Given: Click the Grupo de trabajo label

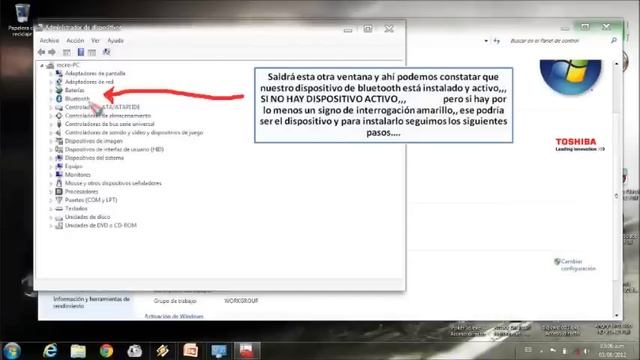Looking at the screenshot, I should (x=175, y=301).
